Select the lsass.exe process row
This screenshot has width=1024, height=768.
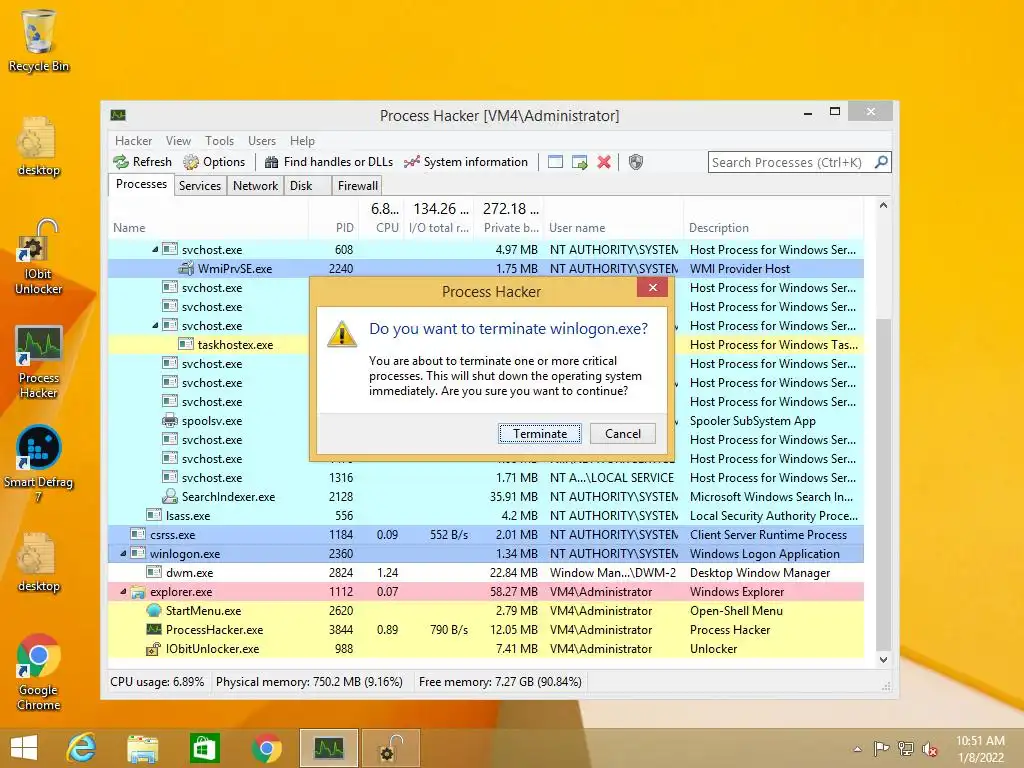click(x=486, y=515)
